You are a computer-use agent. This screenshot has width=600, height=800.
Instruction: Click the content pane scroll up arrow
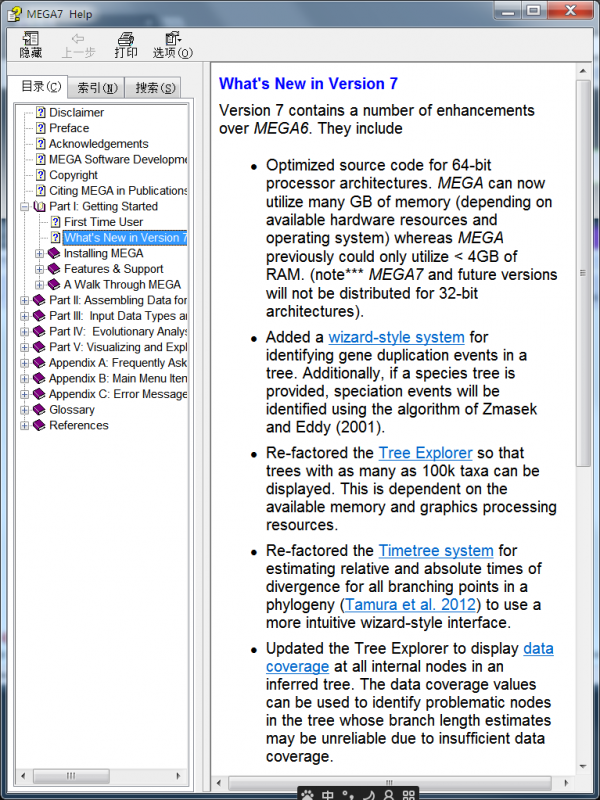click(583, 71)
